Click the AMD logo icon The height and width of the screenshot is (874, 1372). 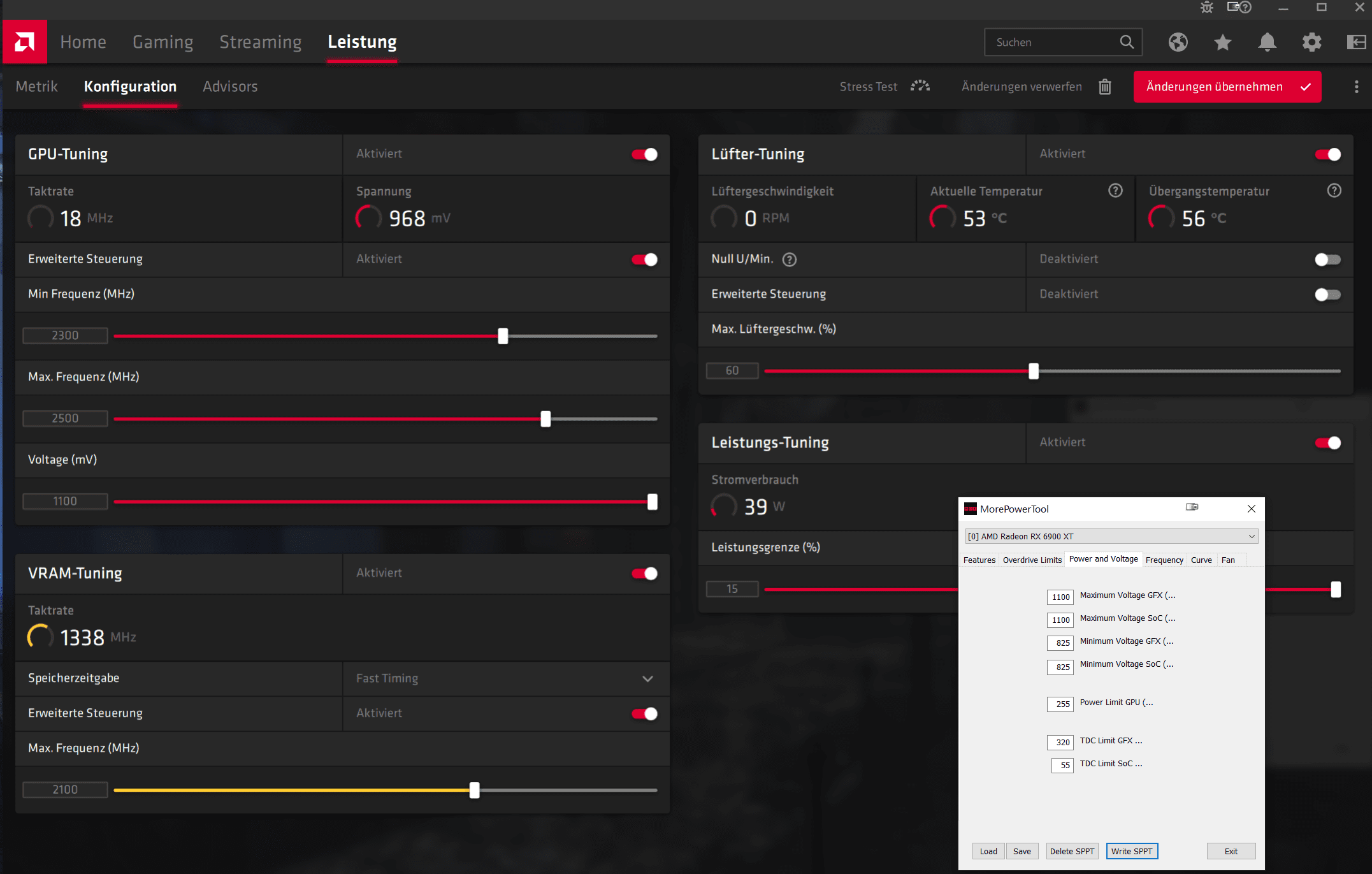(x=24, y=42)
